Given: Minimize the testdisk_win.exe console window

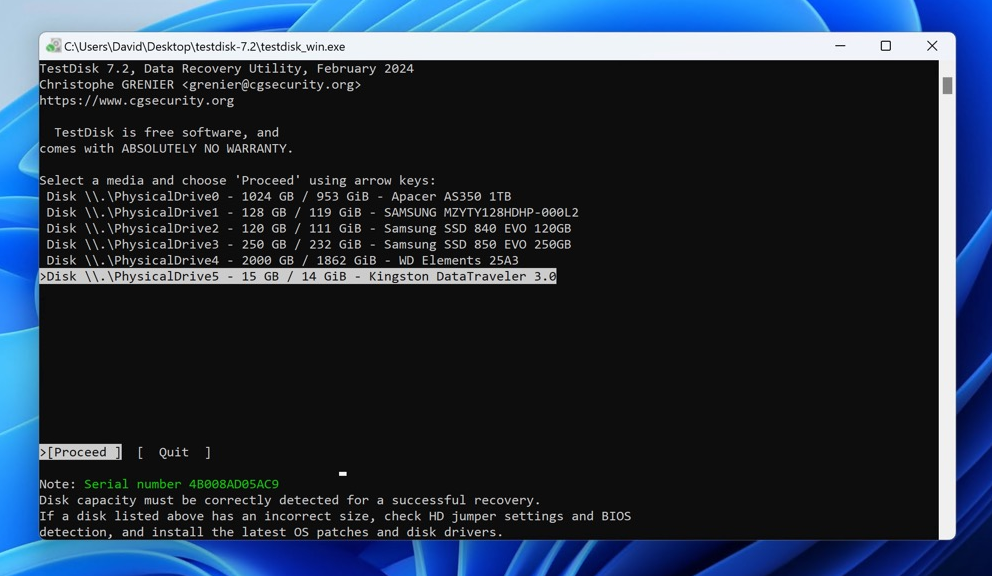Looking at the screenshot, I should tap(840, 46).
